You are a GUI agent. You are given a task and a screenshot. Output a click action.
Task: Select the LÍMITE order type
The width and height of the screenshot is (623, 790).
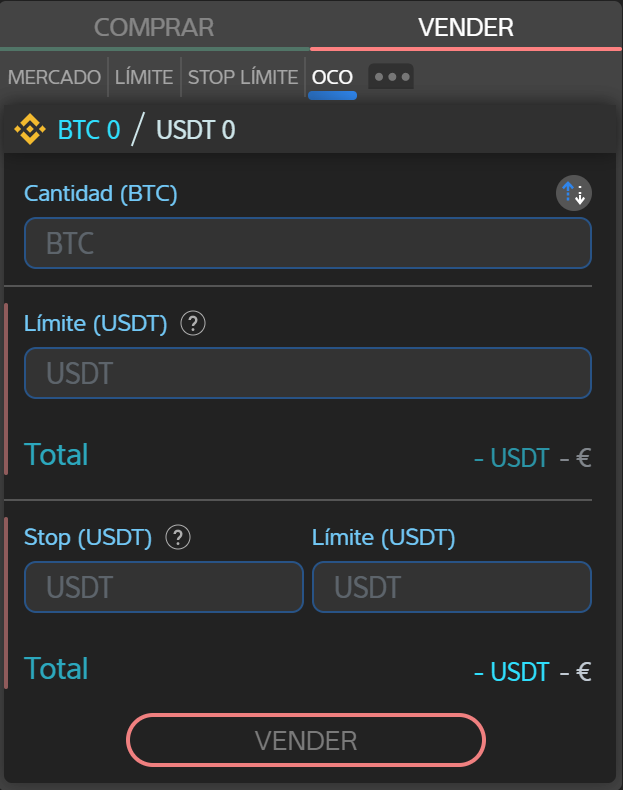(144, 77)
